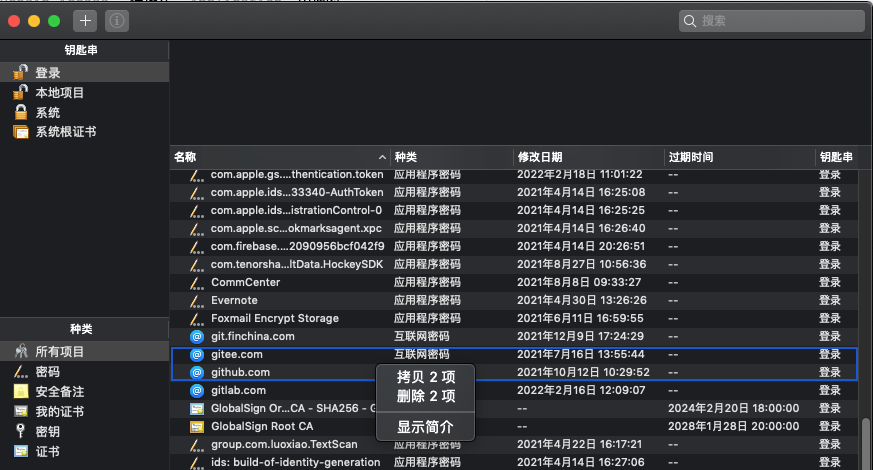This screenshot has height=470, width=873.
Task: Click the @ icon beside git.finchina.com
Action: (197, 336)
